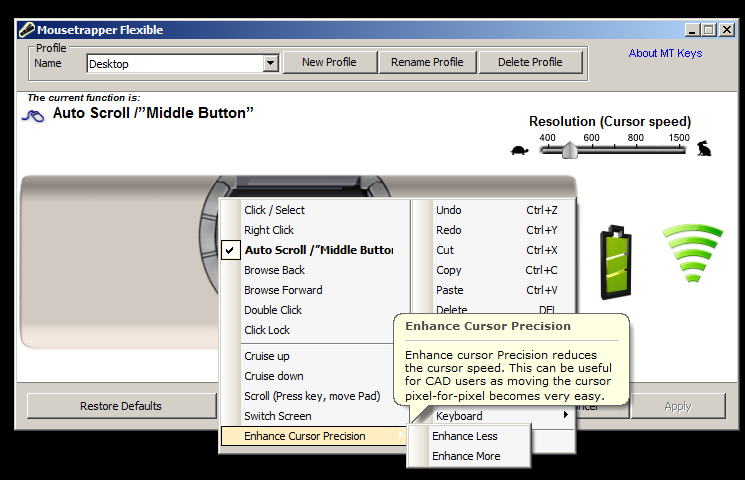
Task: Click the turtle slow-speed icon
Action: [x=519, y=150]
